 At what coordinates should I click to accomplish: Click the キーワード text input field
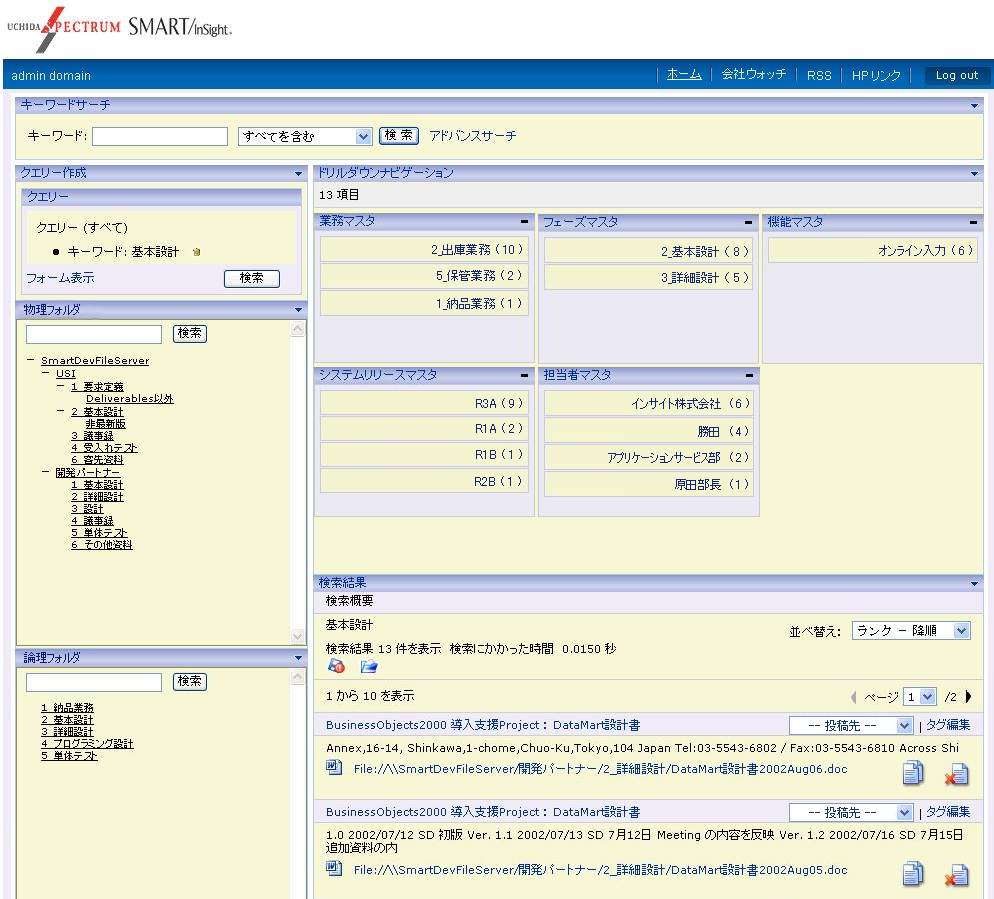(x=160, y=136)
